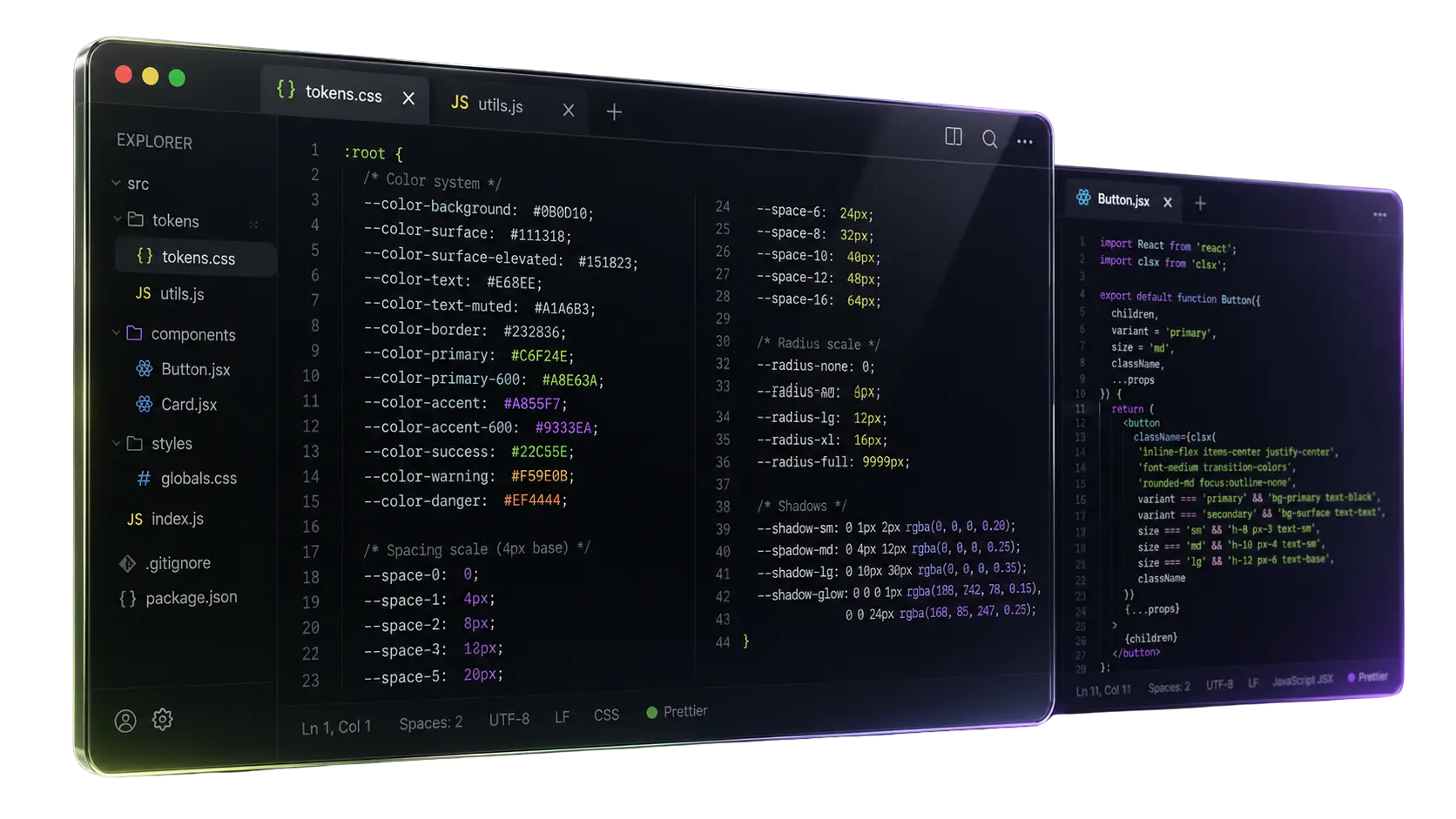Collapse the tokens folder chevron
The width and height of the screenshot is (1456, 819).
coord(117,219)
